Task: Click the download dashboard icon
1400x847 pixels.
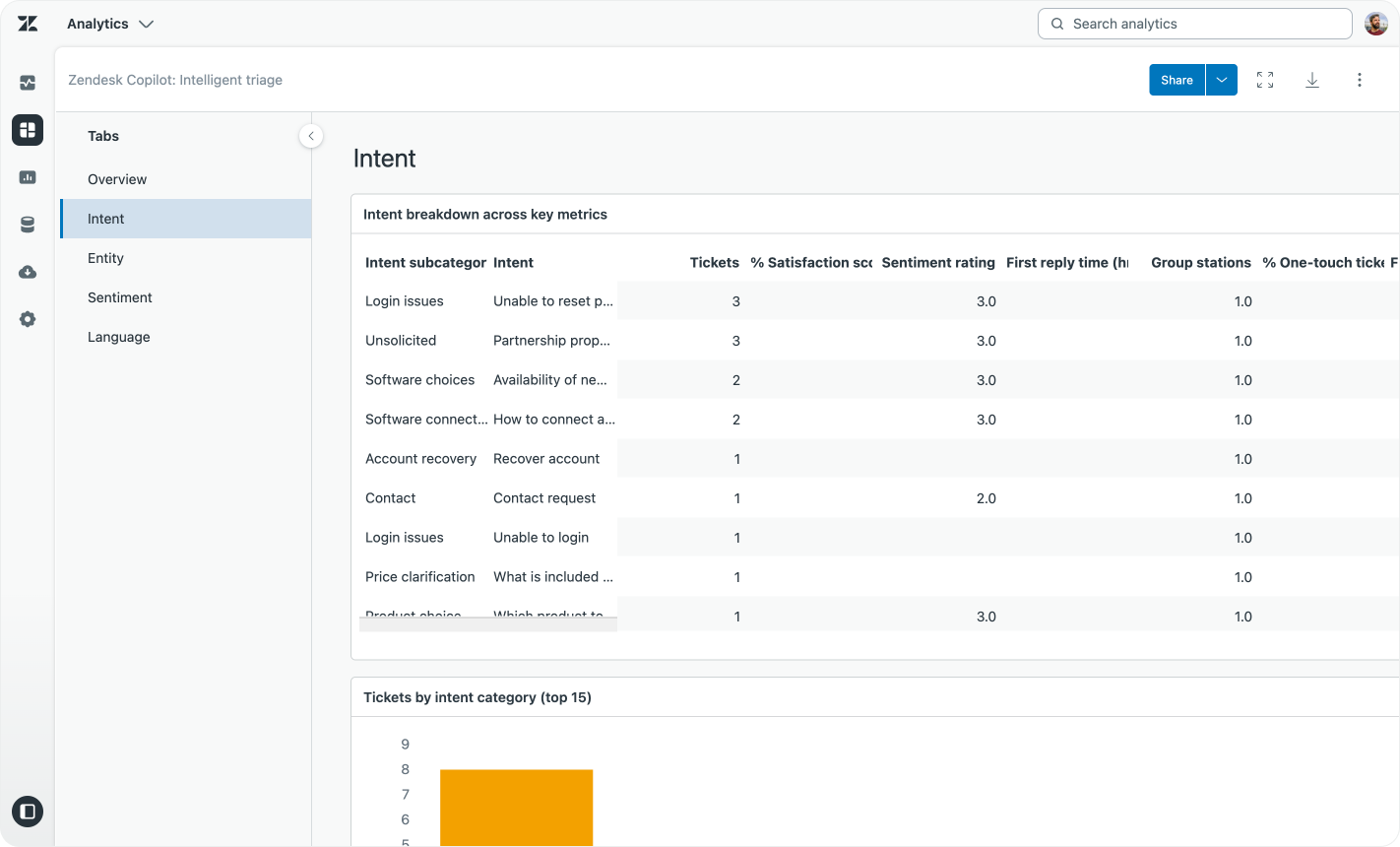Action: click(x=1312, y=80)
